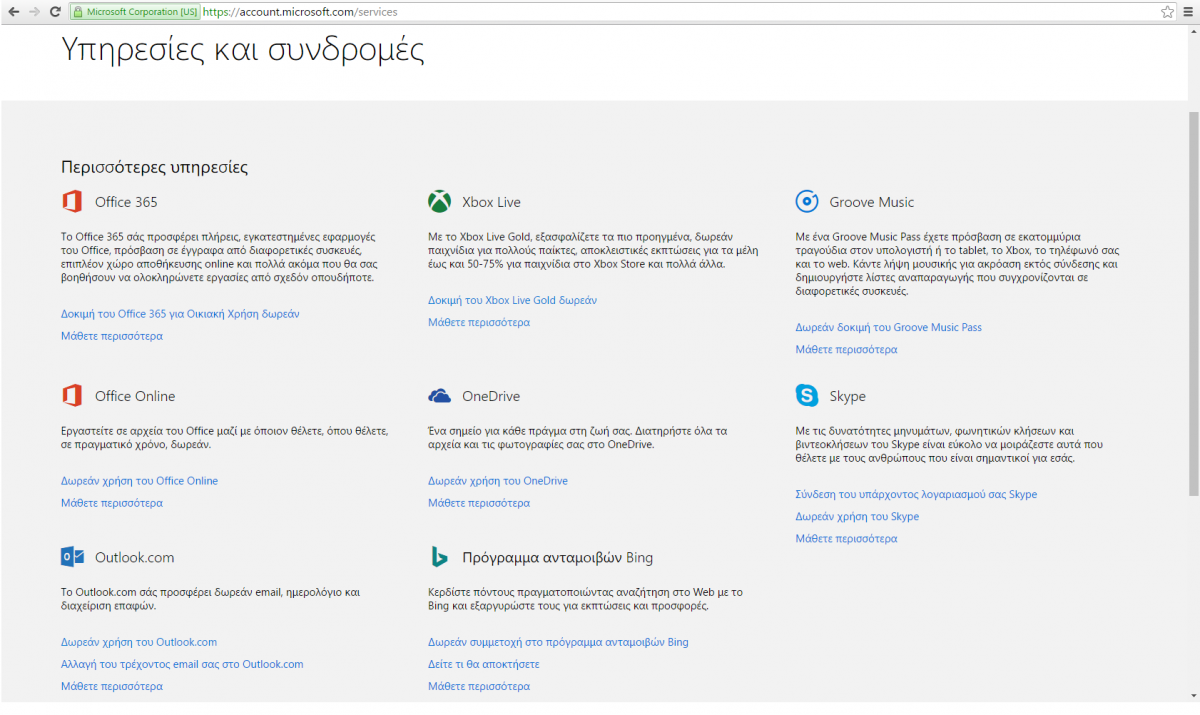Image resolution: width=1200 pixels, height=715 pixels.
Task: Open 'Αλλαγή του τρέχοντος email σας στο Outlook.com' link
Action: [x=182, y=664]
